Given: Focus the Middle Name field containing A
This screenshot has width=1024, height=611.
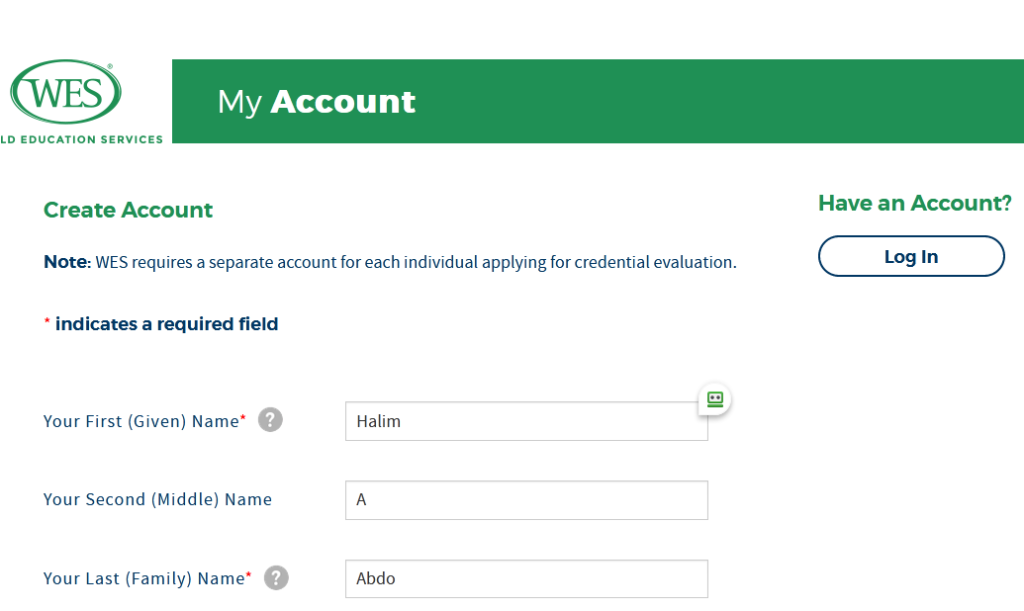Looking at the screenshot, I should (526, 500).
